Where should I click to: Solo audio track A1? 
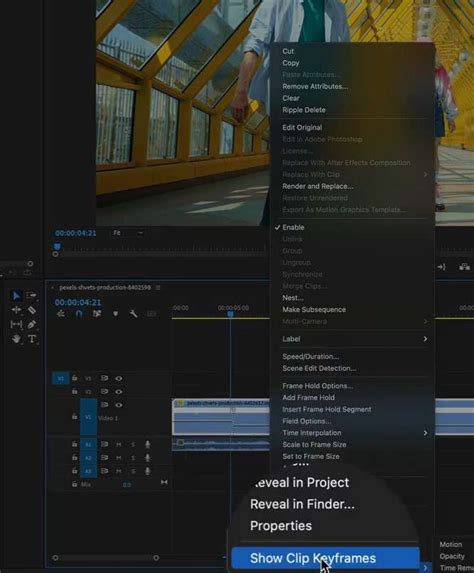click(133, 444)
